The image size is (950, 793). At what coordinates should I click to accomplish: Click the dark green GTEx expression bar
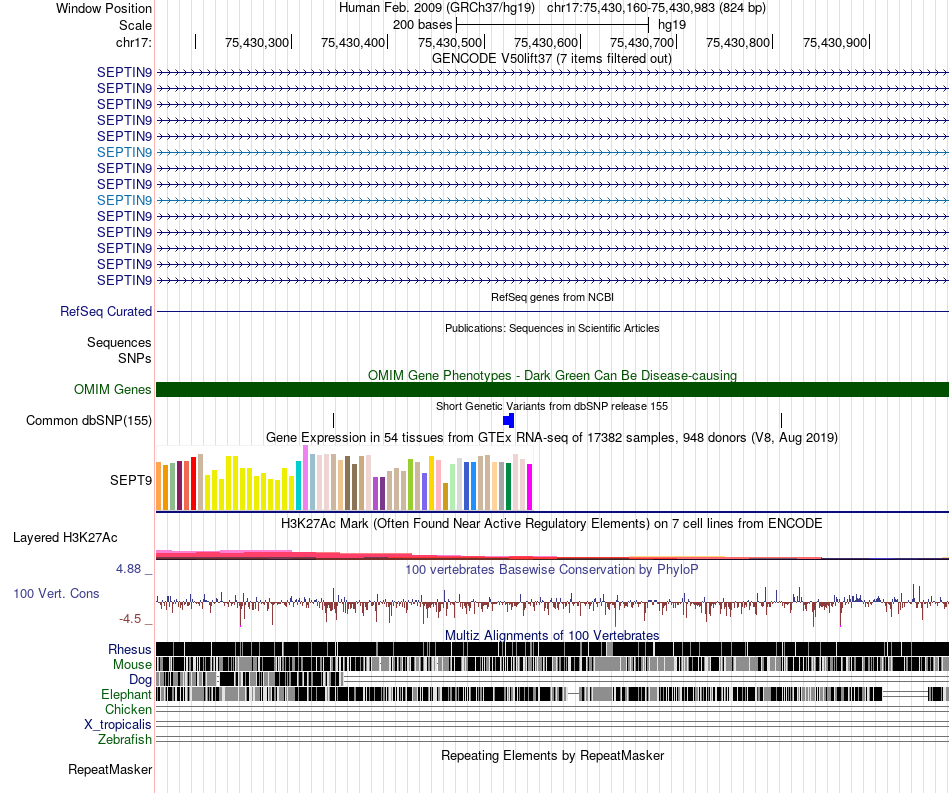point(509,486)
